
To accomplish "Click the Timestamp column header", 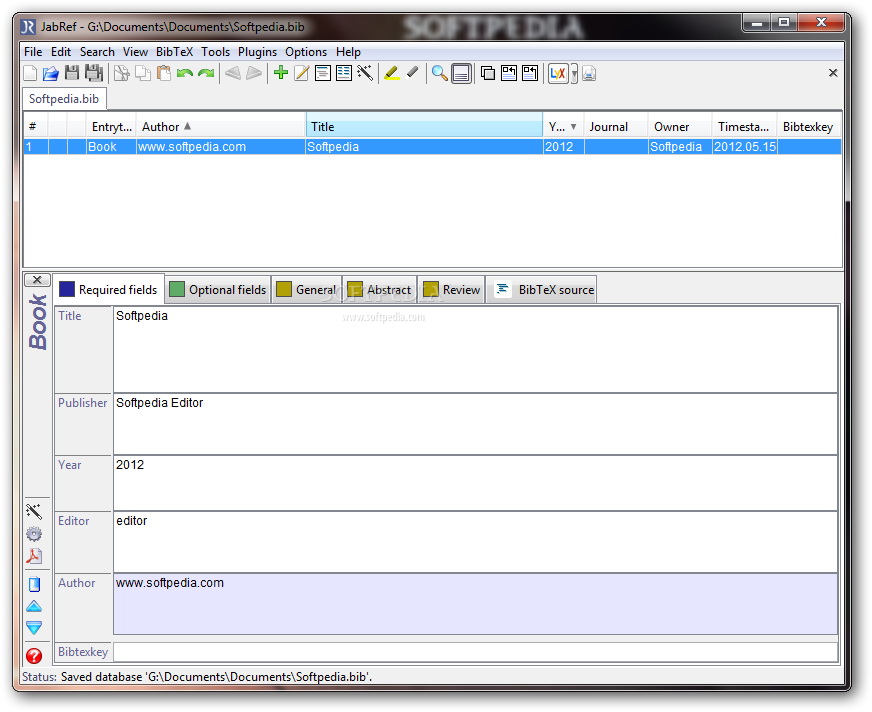I will click(744, 127).
